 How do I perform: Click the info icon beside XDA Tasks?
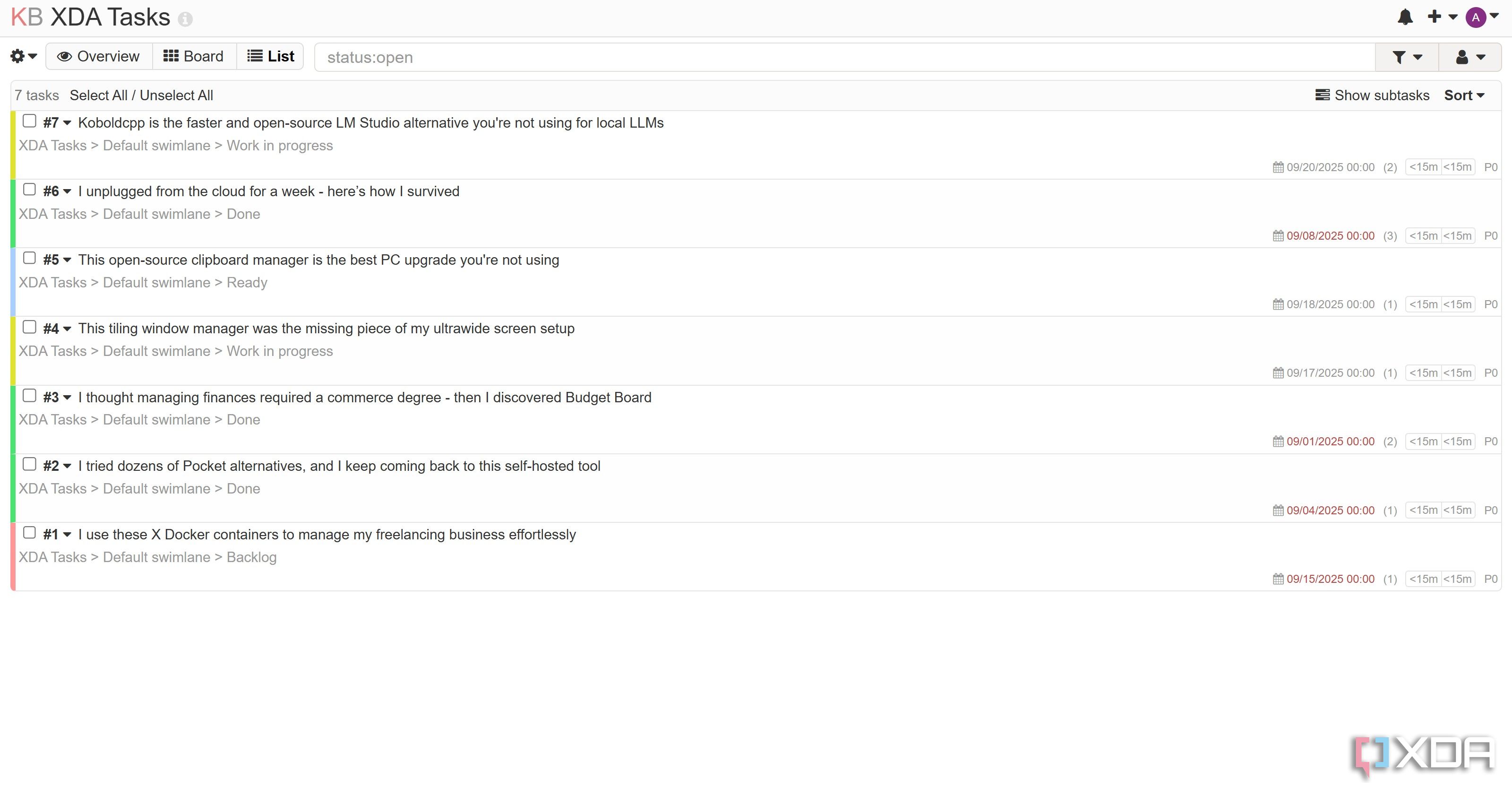[x=186, y=19]
